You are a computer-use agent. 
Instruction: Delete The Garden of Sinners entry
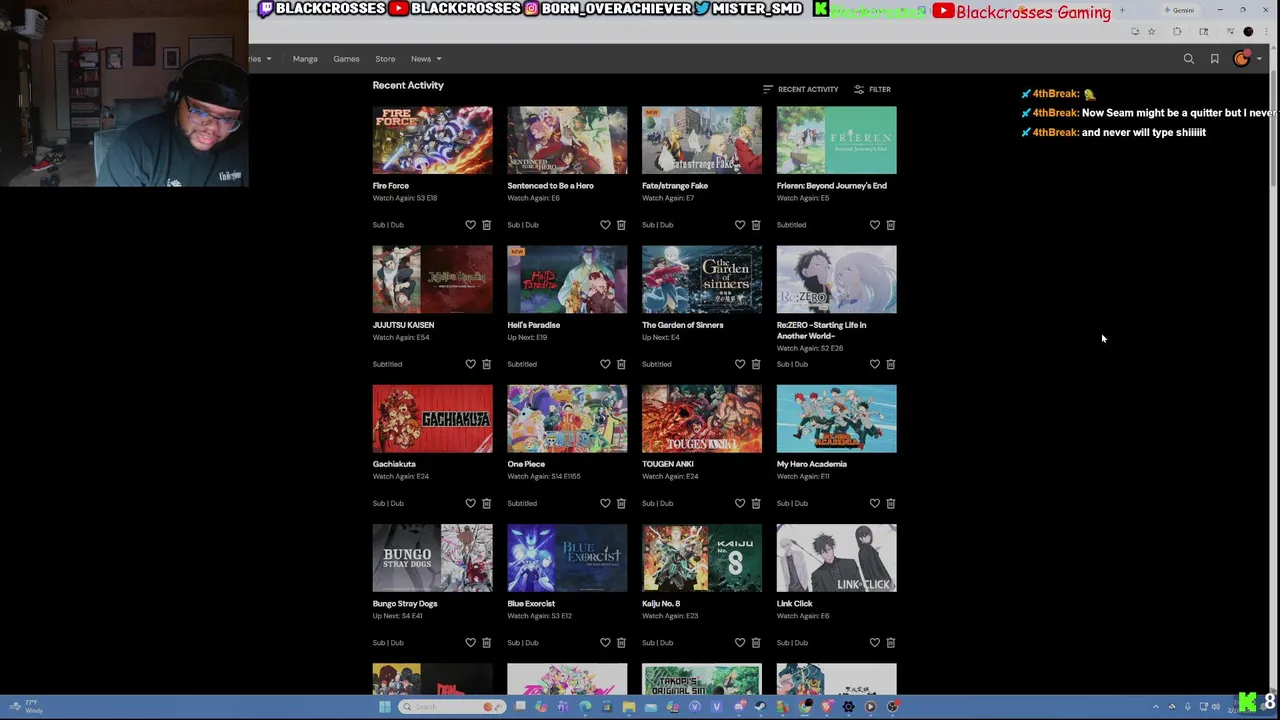pos(756,364)
